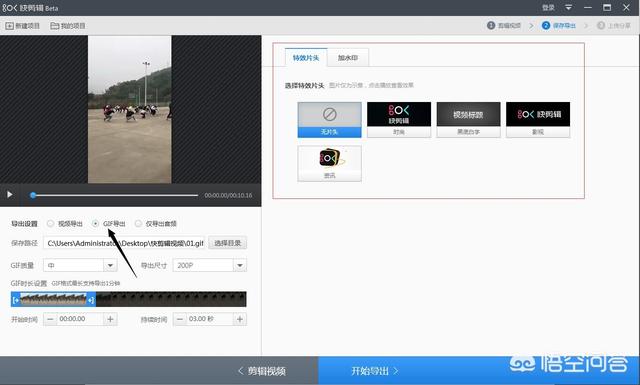Go to step 3 上传分享
Viewport: 640px width, 385px height.
[613, 25]
